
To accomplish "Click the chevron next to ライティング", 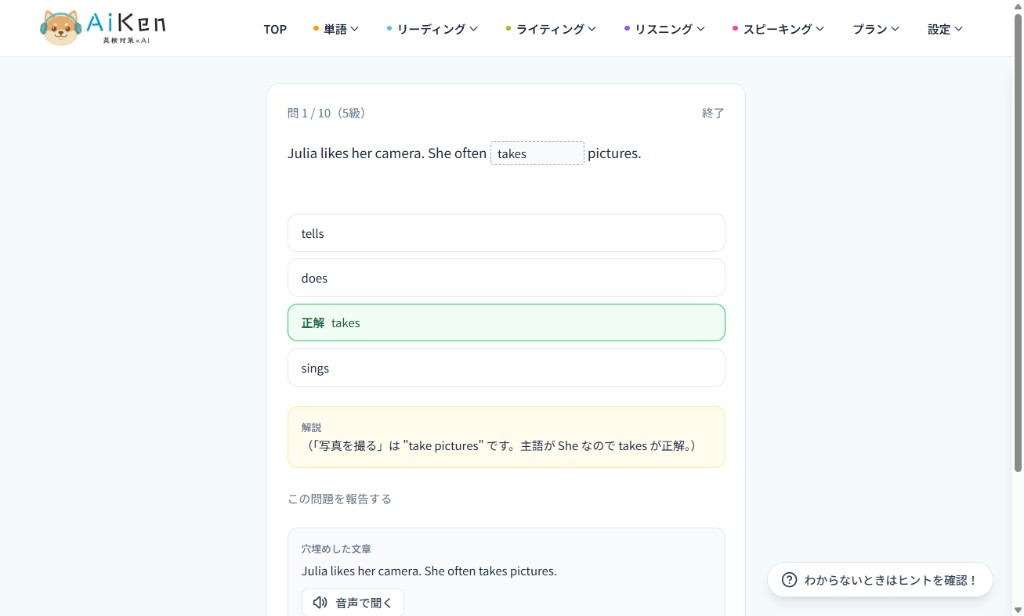I will tap(592, 29).
